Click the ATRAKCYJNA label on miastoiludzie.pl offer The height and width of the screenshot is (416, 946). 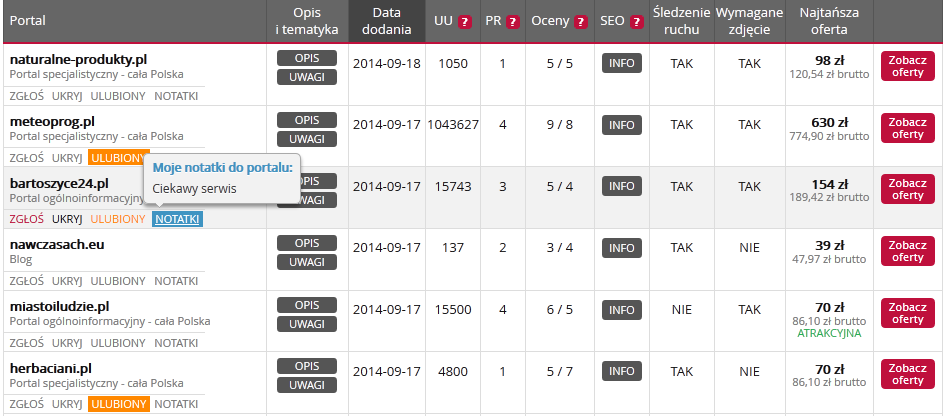click(829, 333)
